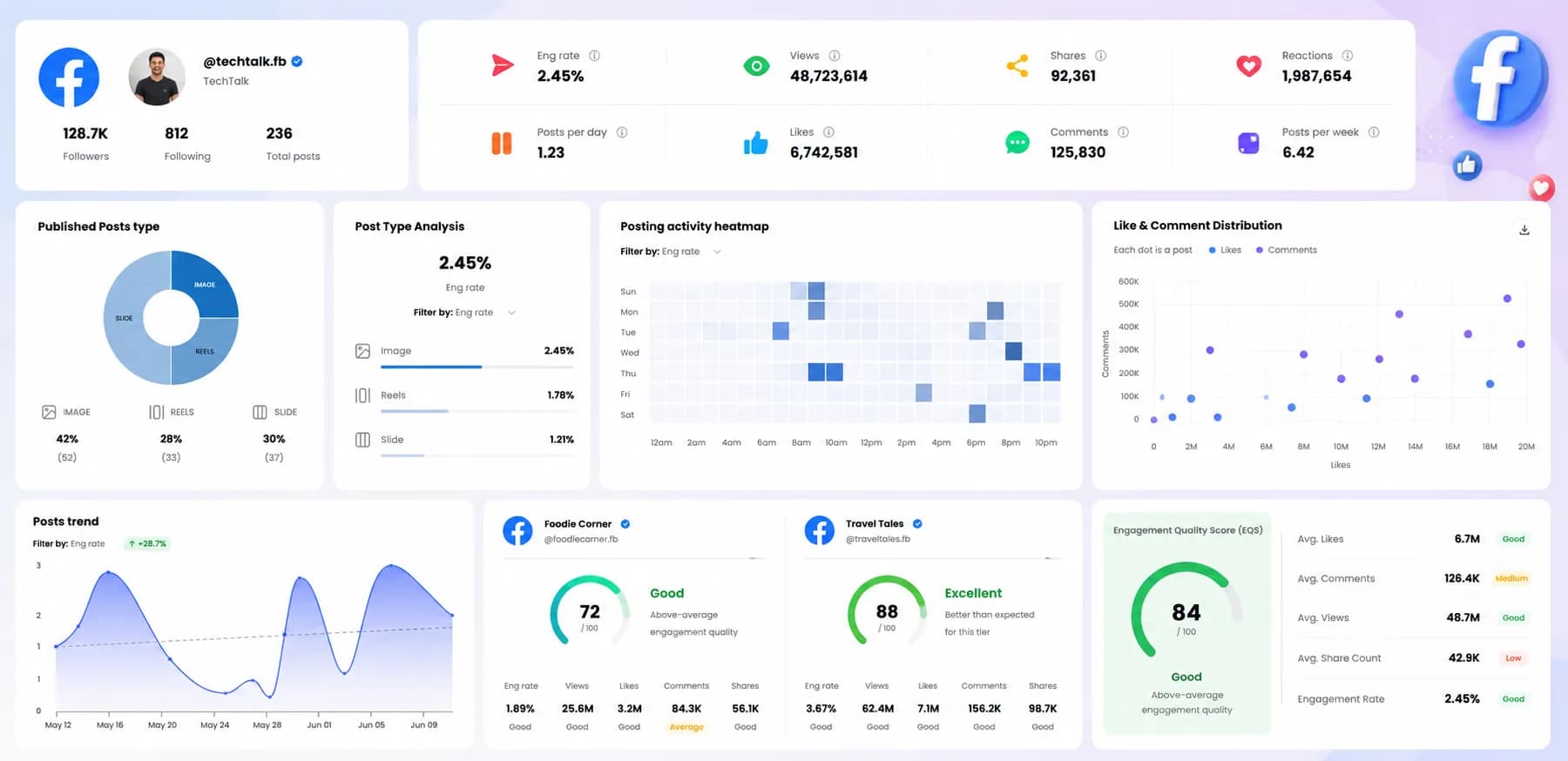Click the Foodie Corner Facebook logo

(x=517, y=530)
